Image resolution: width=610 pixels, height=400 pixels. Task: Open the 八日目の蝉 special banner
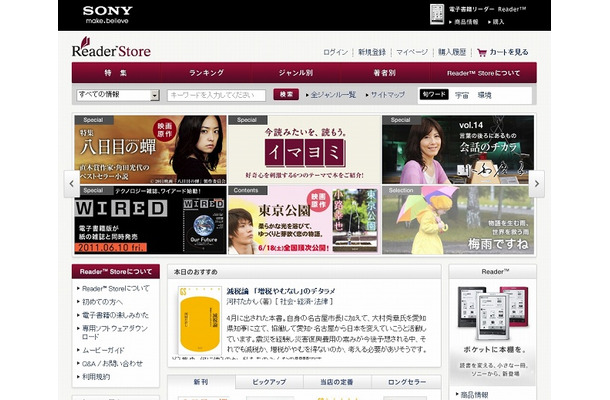(150, 150)
